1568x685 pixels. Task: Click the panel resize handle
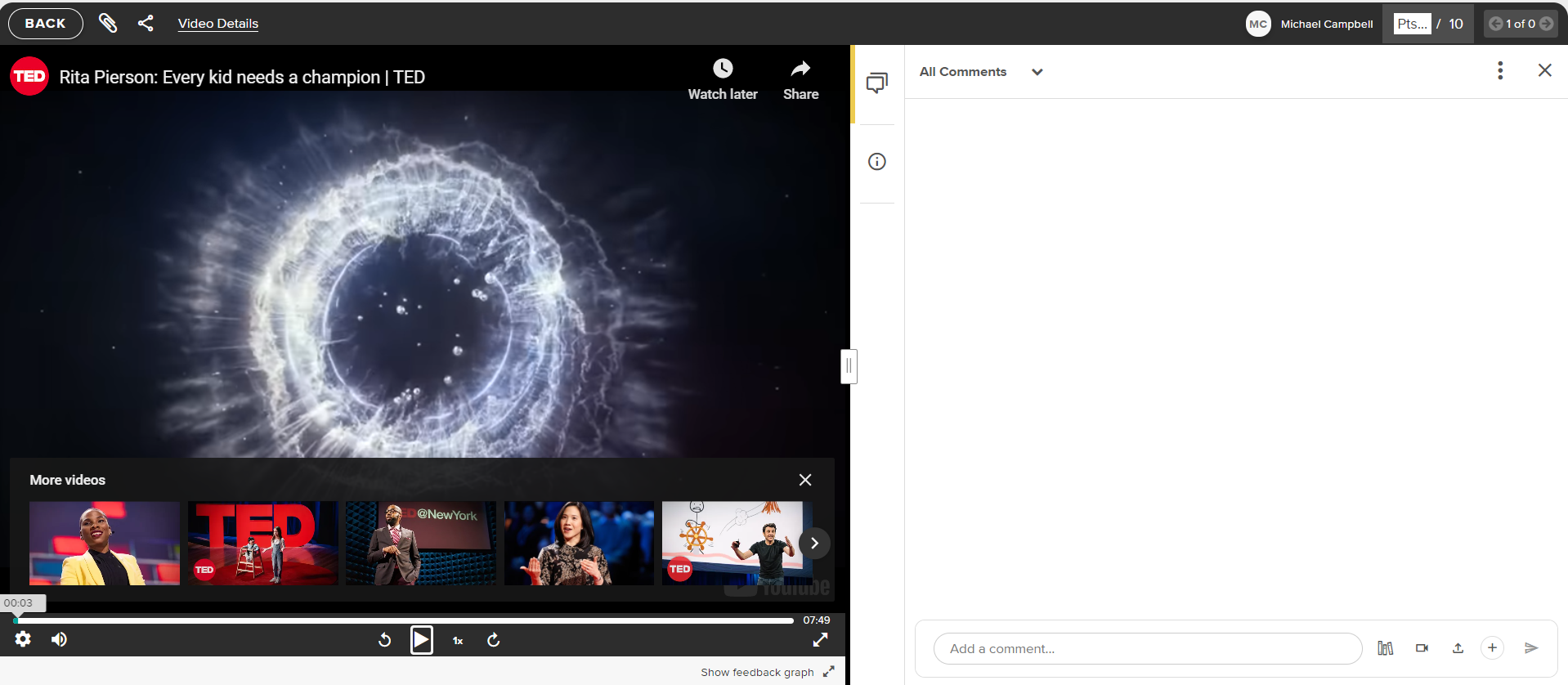(849, 366)
